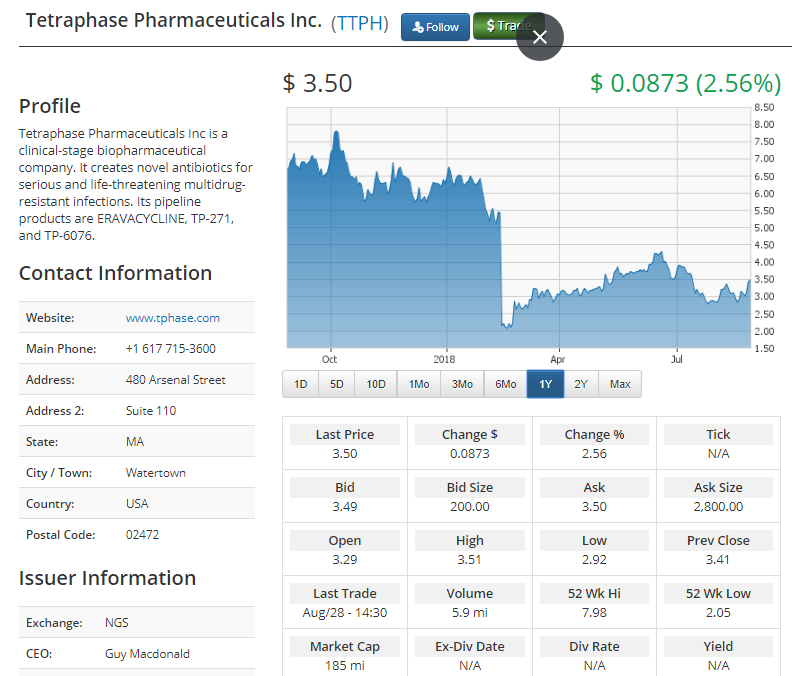Click the green $ 0.0873 (2.56%) change
The image size is (792, 676).
click(685, 83)
